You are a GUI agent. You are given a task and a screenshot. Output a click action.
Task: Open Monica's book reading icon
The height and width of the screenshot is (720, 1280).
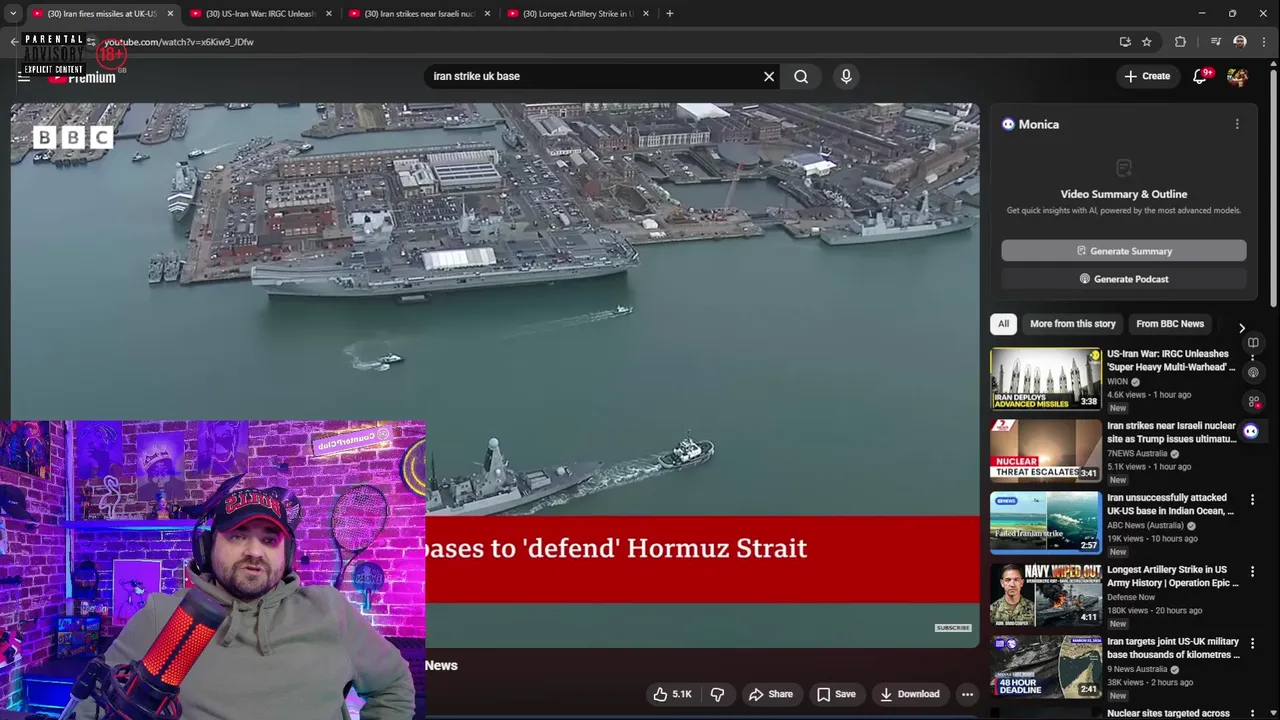coord(1253,343)
